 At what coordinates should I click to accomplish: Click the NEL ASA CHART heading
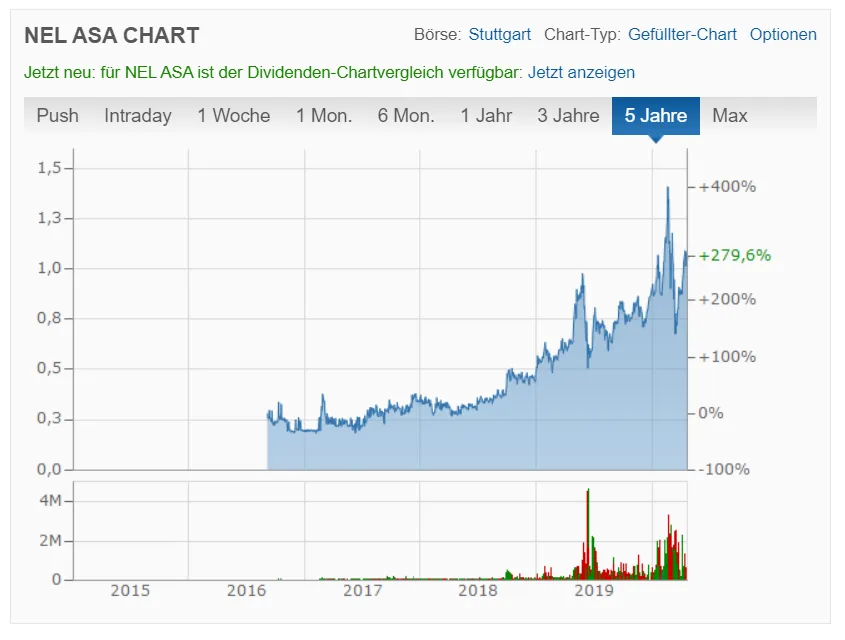(x=111, y=36)
